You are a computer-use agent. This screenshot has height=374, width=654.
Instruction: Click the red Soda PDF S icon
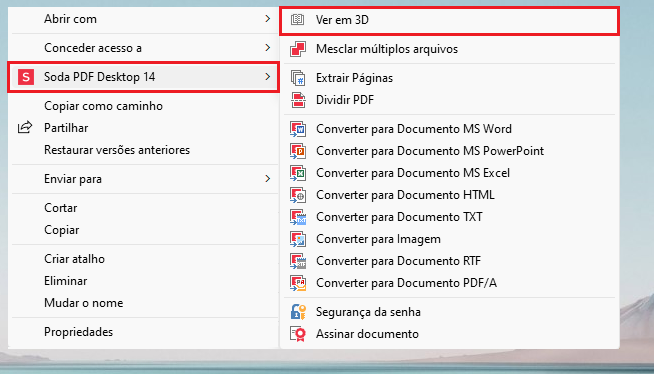tap(25, 77)
